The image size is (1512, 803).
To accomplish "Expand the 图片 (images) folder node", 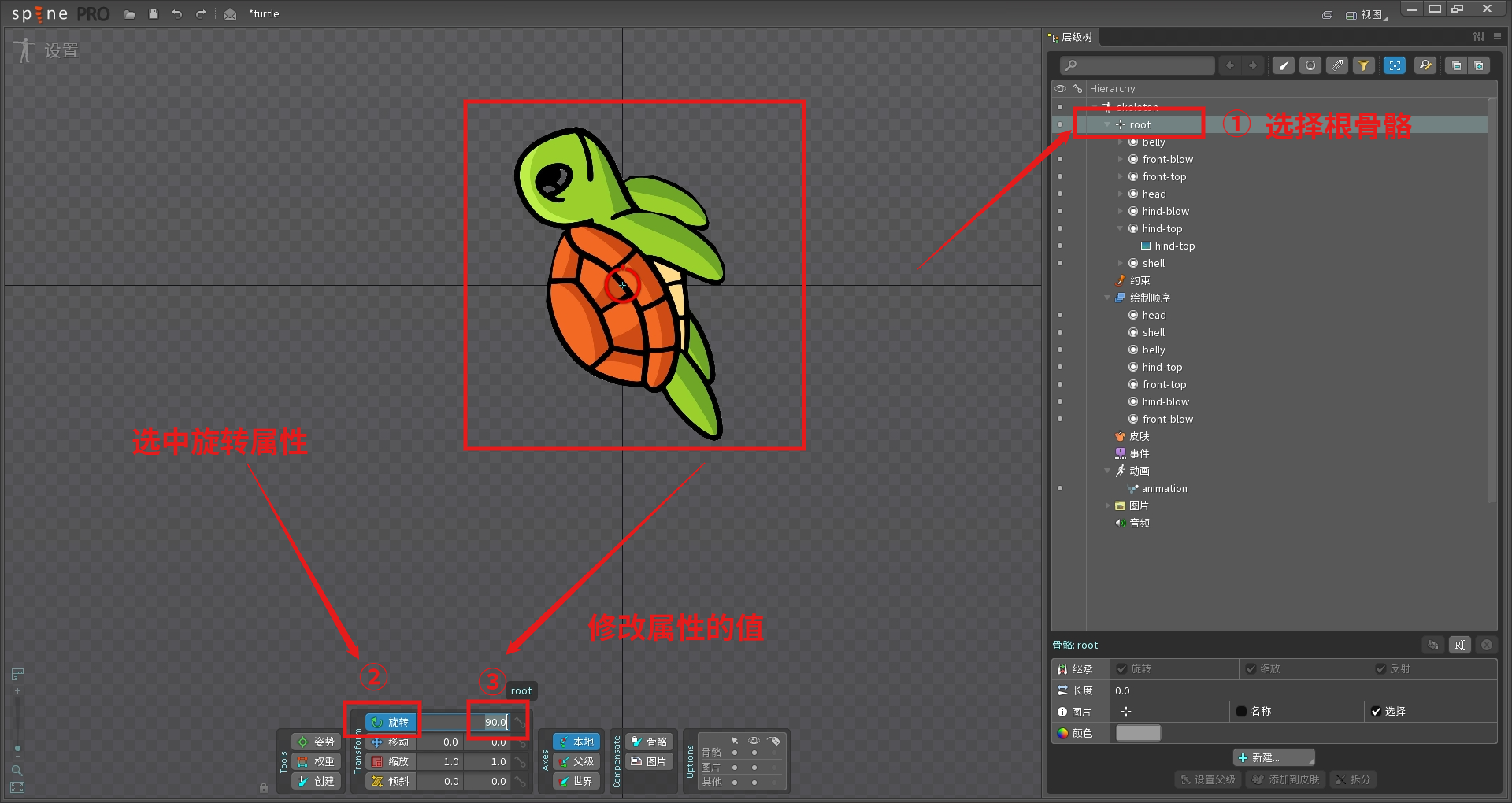I will [x=1107, y=505].
